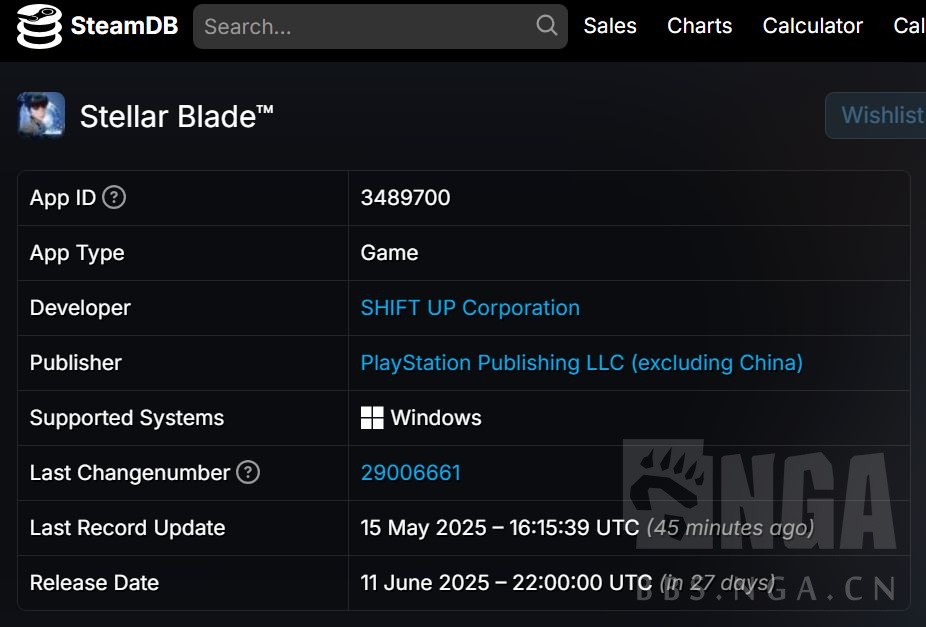The width and height of the screenshot is (926, 627).
Task: Click the App ID value 3489700
Action: [x=405, y=198]
